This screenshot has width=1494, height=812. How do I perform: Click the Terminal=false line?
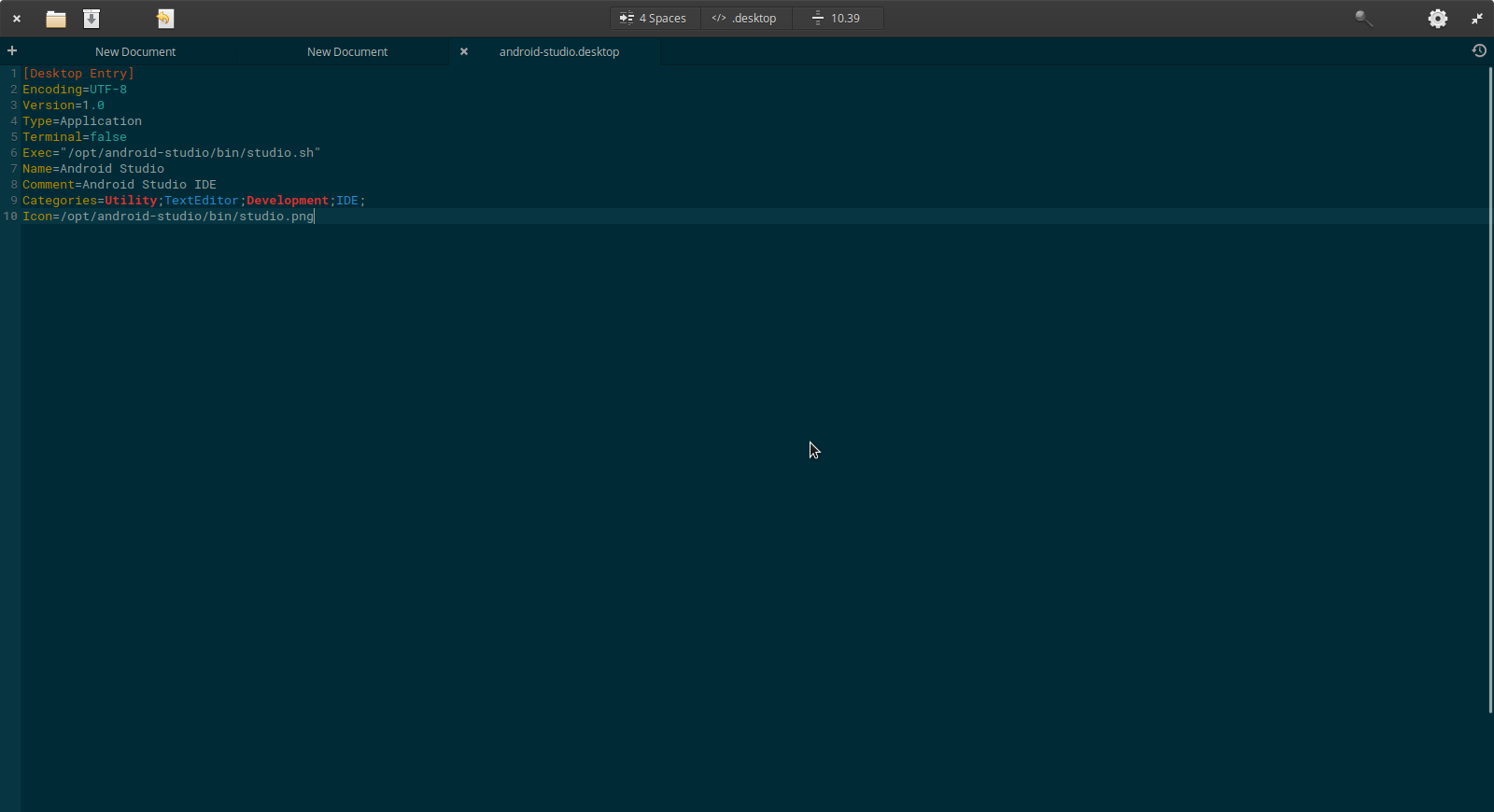(75, 137)
